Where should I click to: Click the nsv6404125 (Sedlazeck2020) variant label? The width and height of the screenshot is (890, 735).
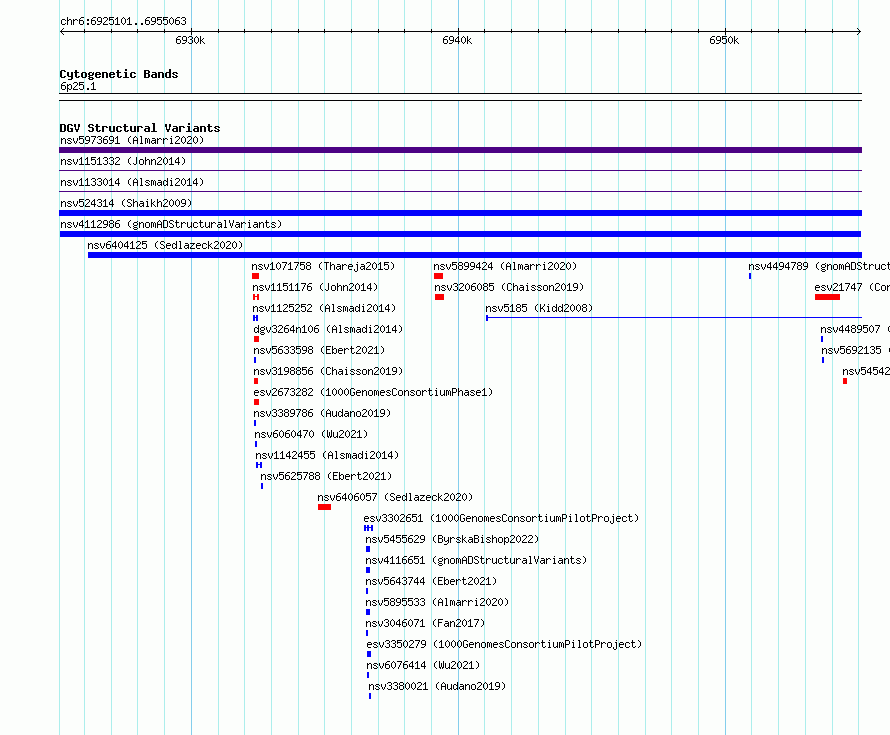click(165, 245)
